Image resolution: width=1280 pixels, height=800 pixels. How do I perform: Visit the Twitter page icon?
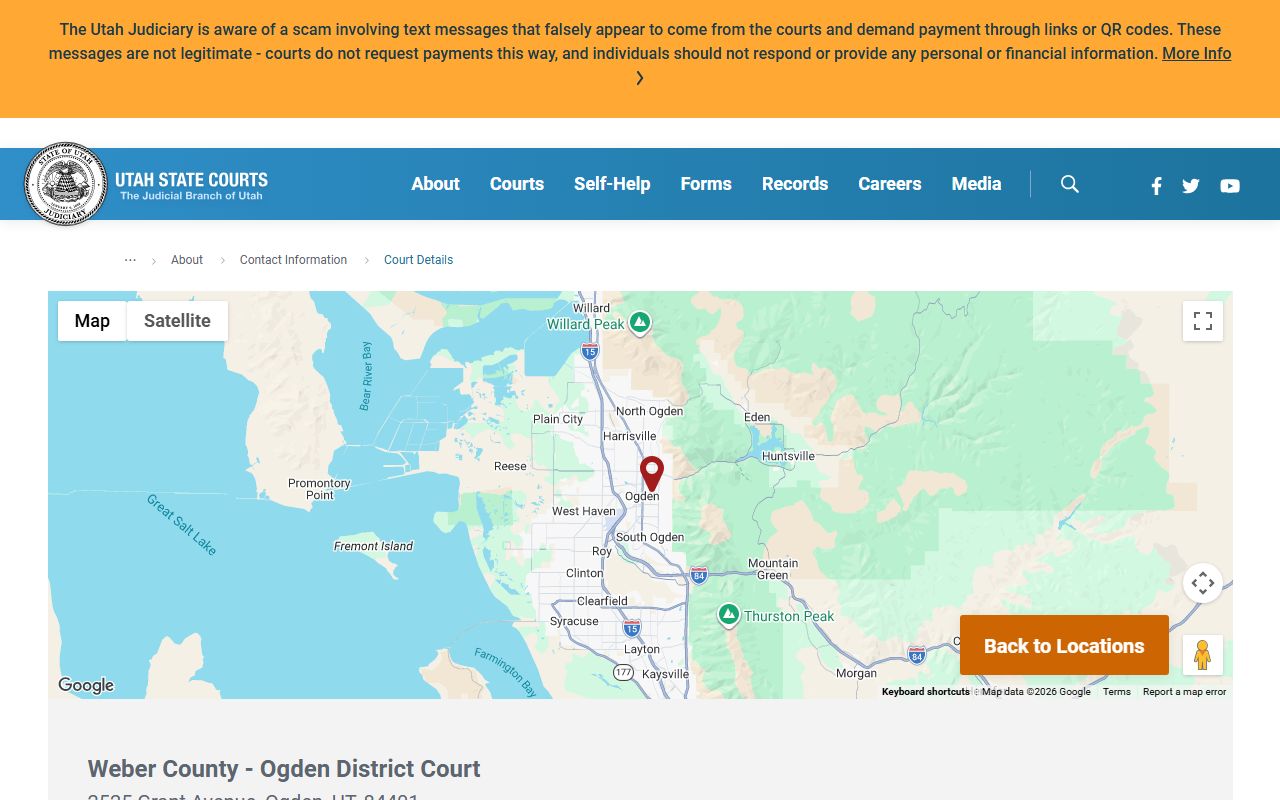[x=1190, y=185]
